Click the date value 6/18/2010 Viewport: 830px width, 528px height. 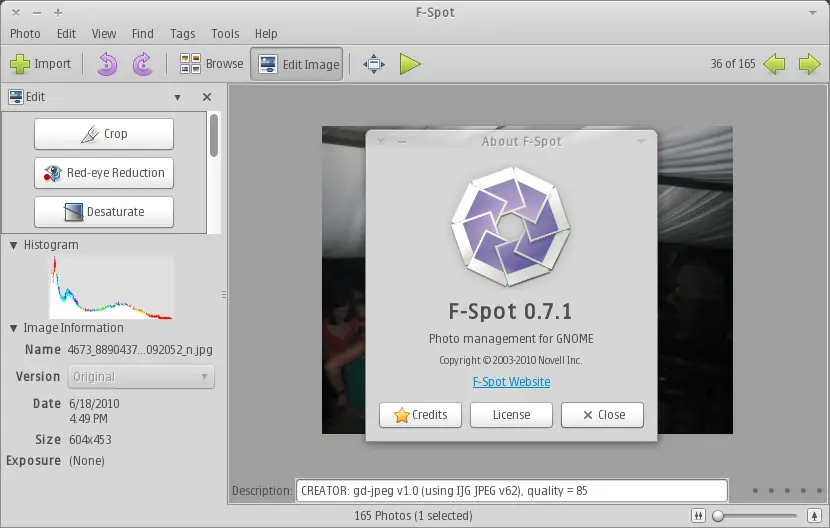[x=94, y=404]
